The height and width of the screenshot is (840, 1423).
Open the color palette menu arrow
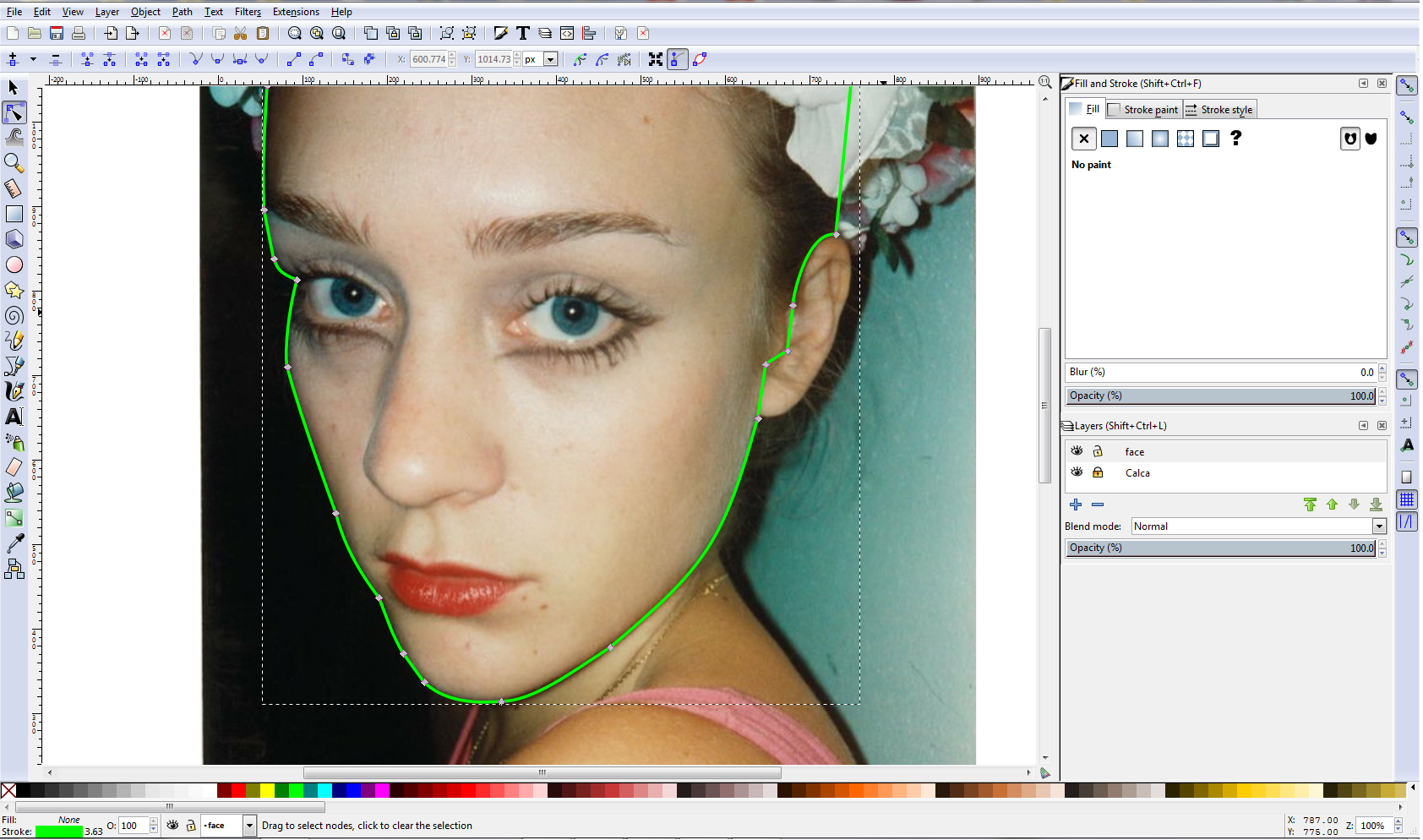(1413, 788)
